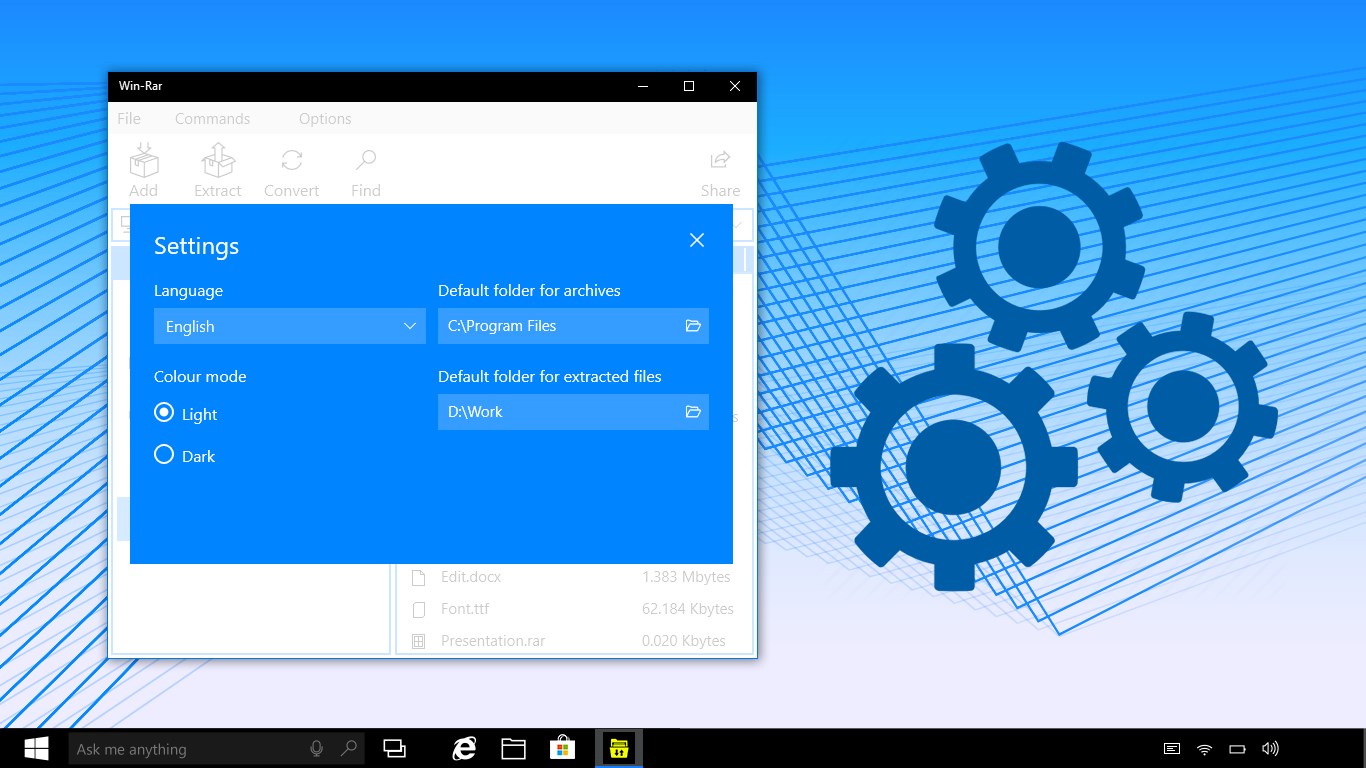The height and width of the screenshot is (768, 1366).
Task: Click the archive icon beside Presentation.rar
Action: [419, 641]
